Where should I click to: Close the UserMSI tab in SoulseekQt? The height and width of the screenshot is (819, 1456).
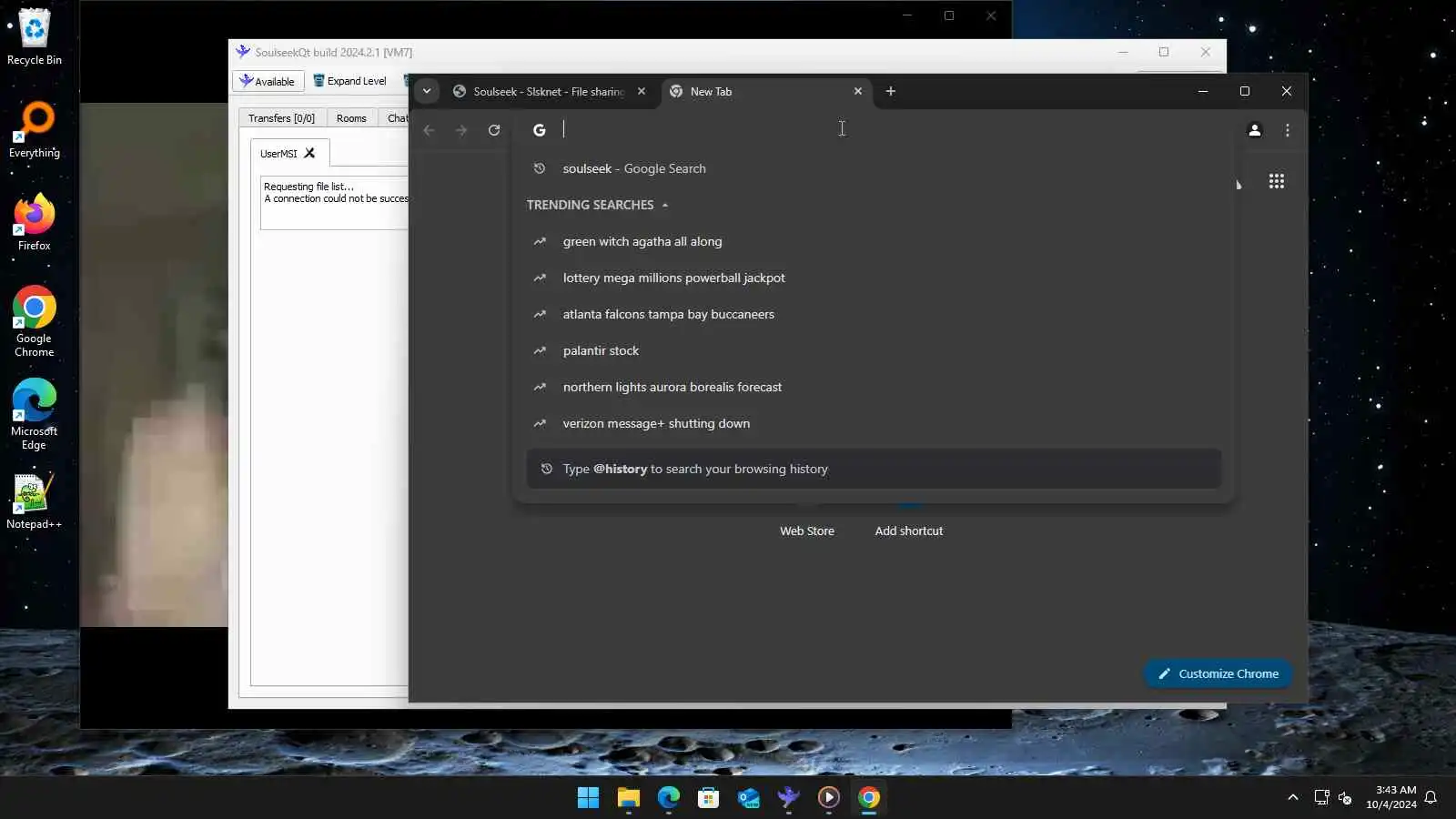(x=309, y=153)
